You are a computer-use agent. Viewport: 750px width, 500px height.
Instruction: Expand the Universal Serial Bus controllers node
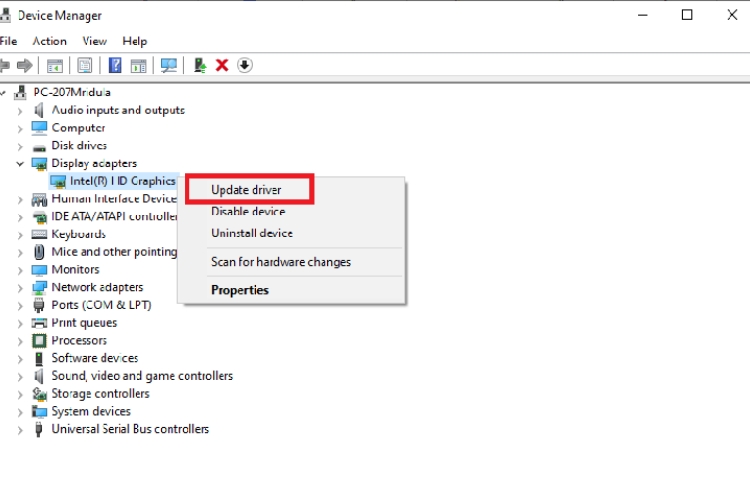click(x=20, y=429)
